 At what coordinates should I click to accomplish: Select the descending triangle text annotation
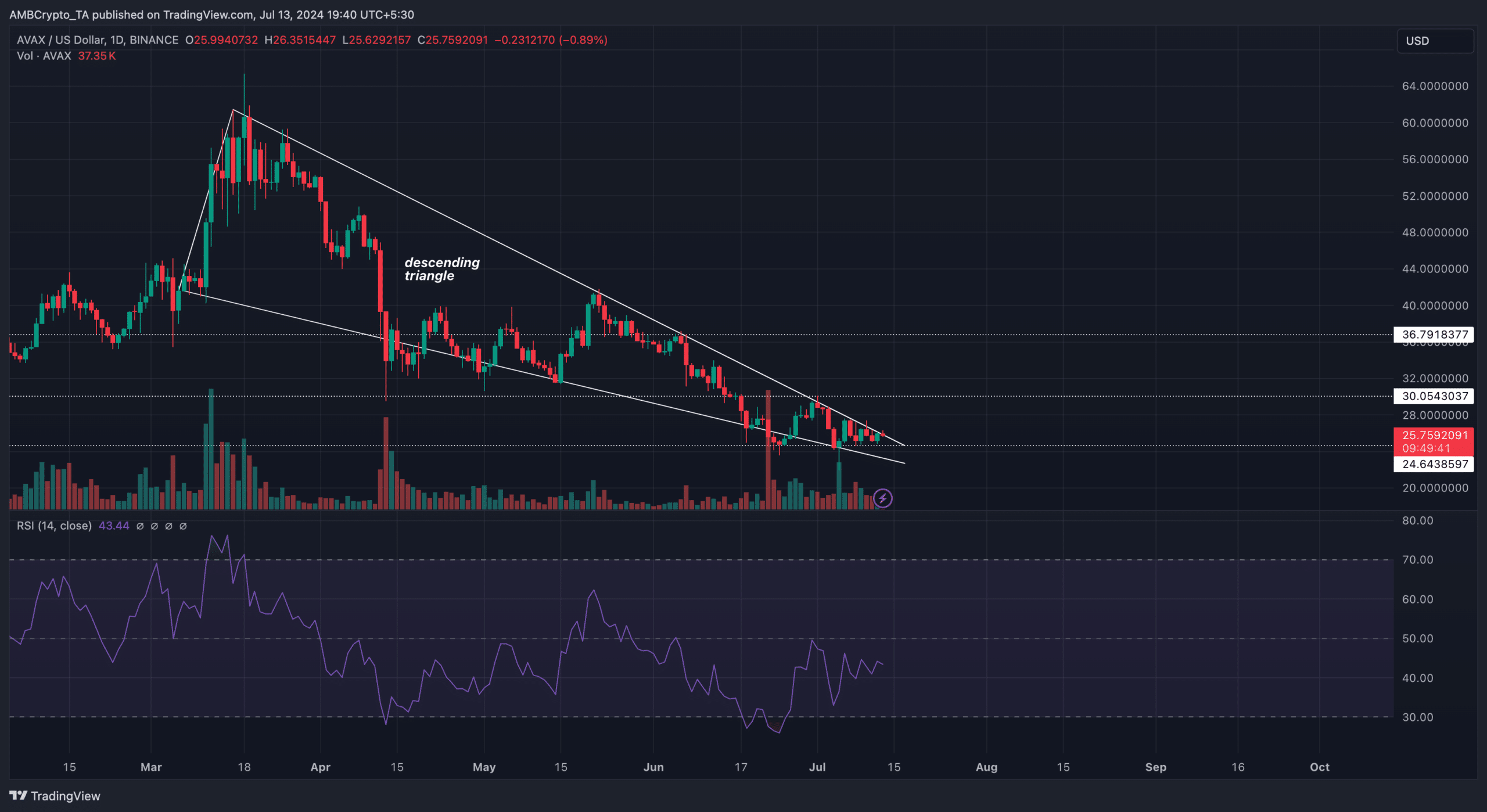(x=442, y=269)
